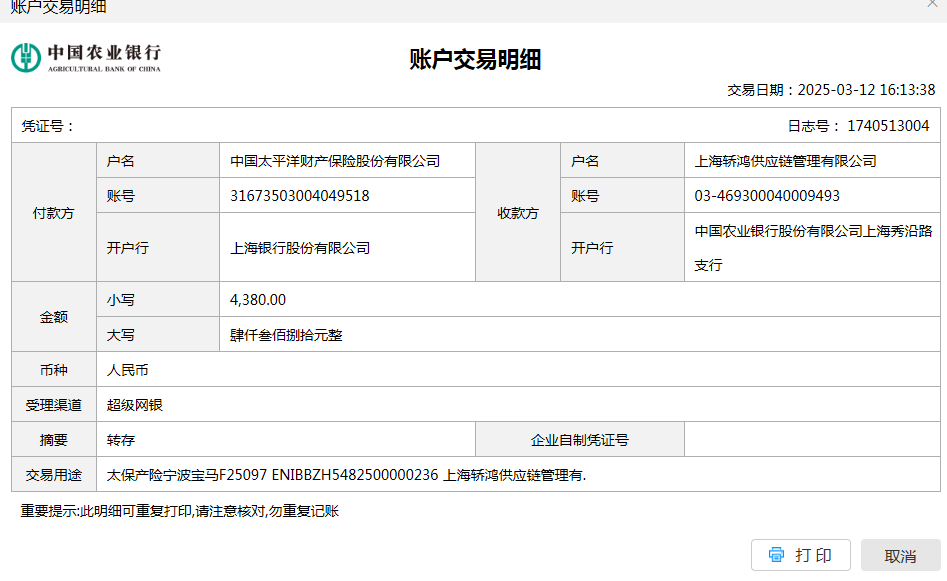Click payer bank 上海银行股份有限公司
This screenshot has height=581, width=947.
tap(300, 248)
